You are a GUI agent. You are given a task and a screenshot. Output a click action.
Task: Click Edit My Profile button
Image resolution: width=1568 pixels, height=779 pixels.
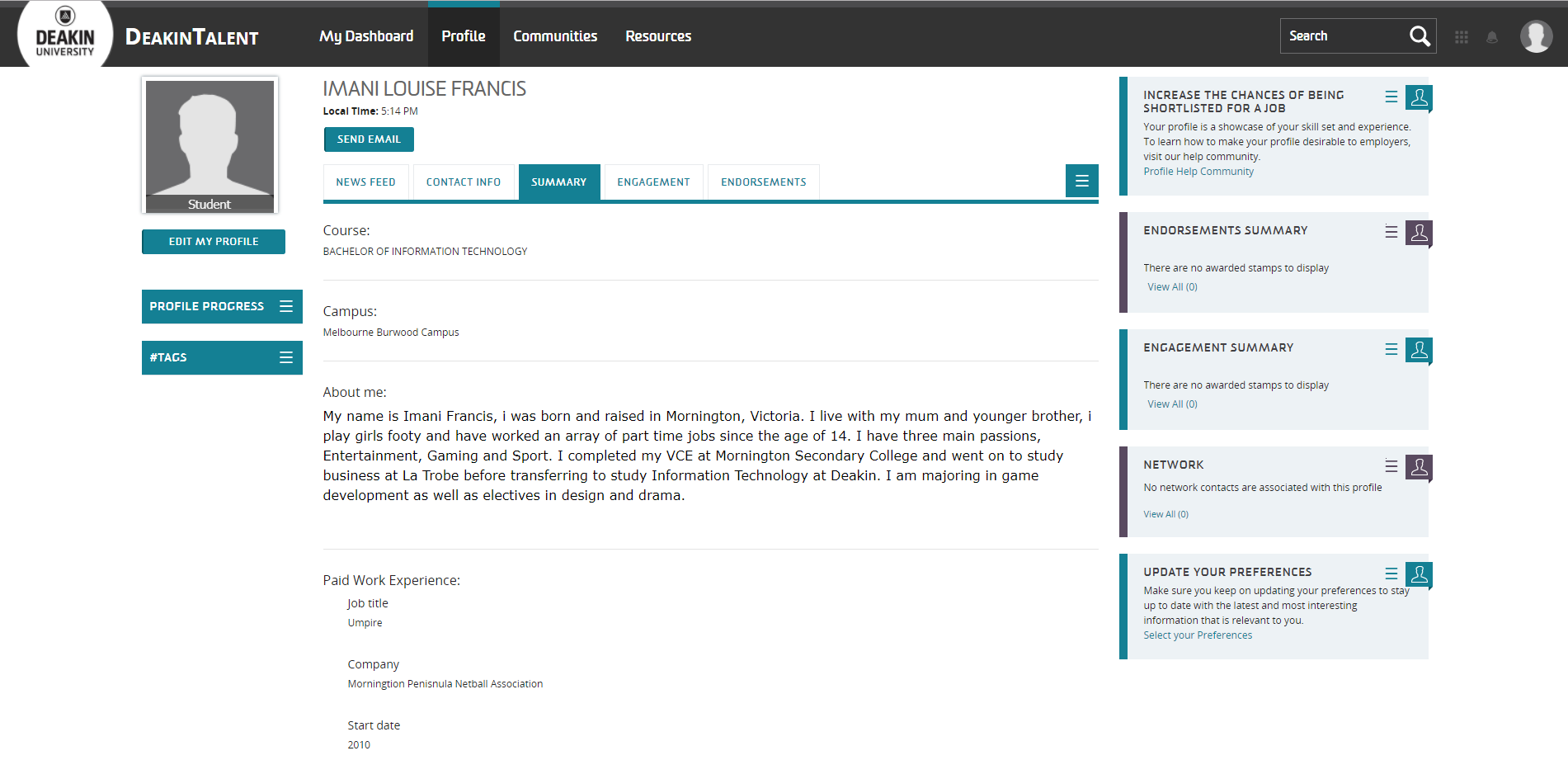pyautogui.click(x=214, y=242)
